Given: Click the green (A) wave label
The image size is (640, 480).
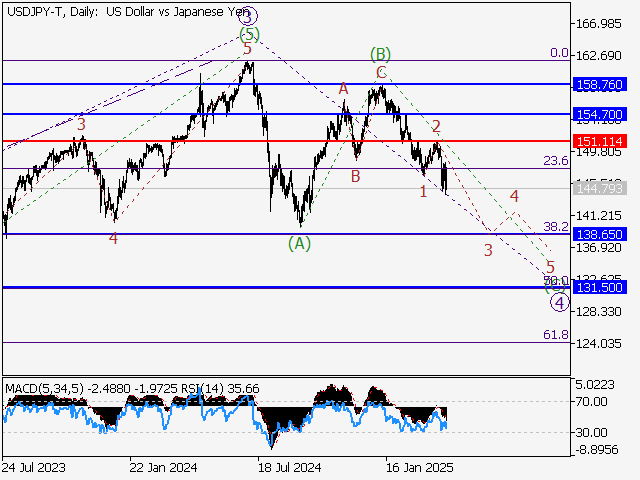Looking at the screenshot, I should tap(299, 243).
